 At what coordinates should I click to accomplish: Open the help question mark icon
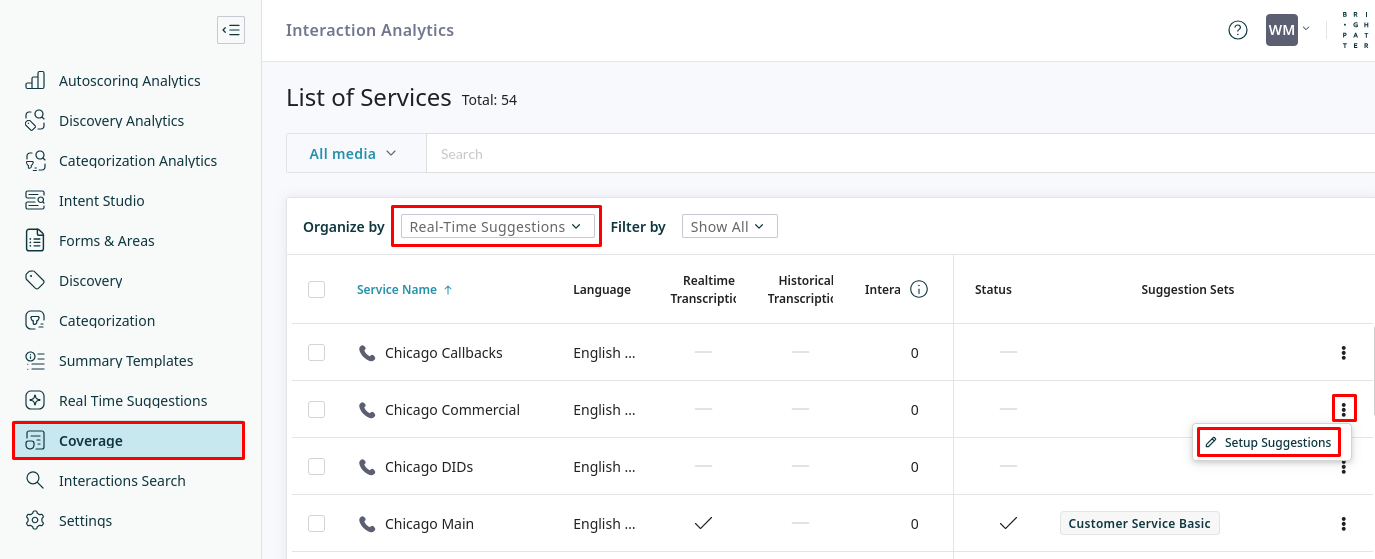[x=1238, y=30]
